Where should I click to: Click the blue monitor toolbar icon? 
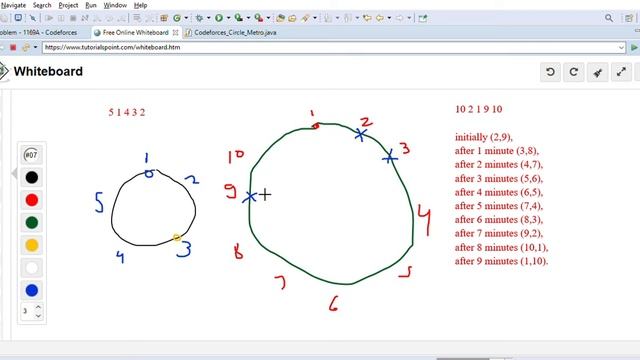pos(18,18)
